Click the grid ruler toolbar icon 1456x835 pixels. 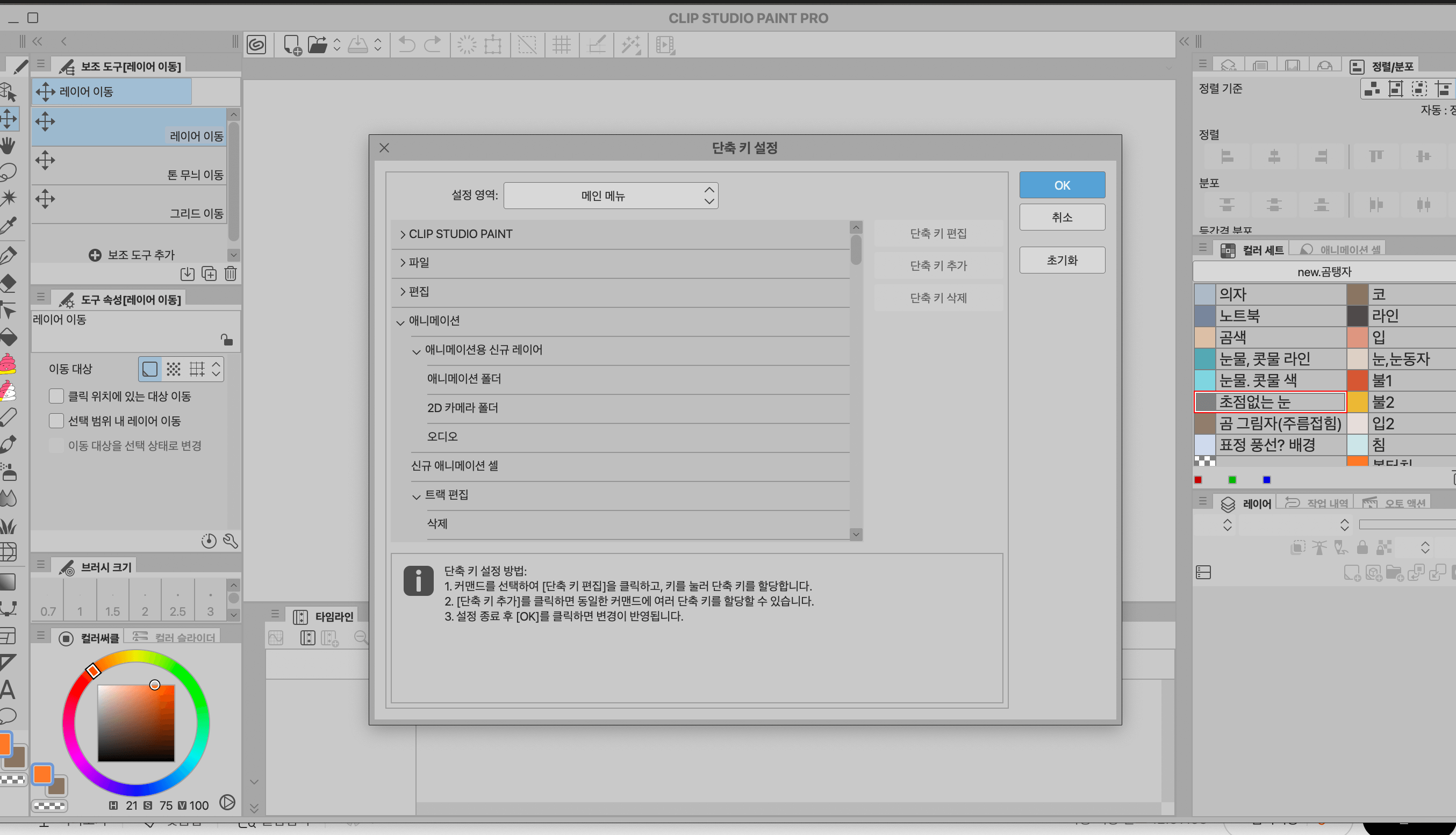coord(562,45)
